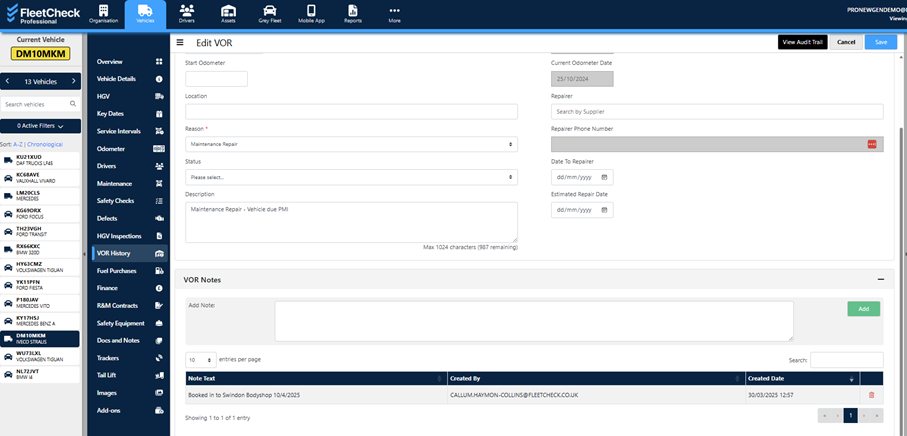Click the red Repairer Phone Number icon
Screen dimensions: 907x436
tap(871, 144)
